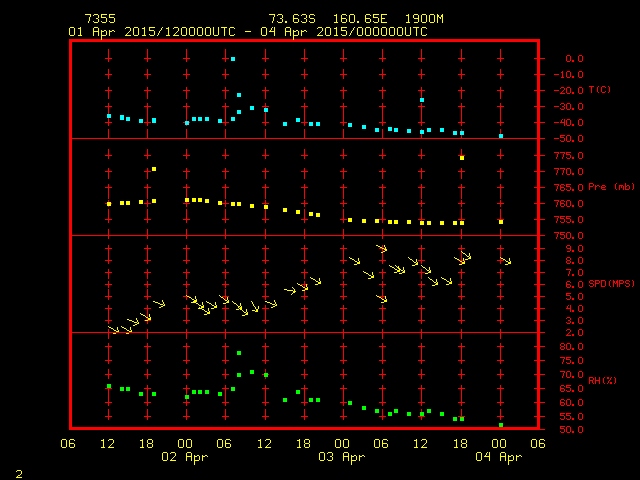
Task: Click the 760.0 pressure tick label
Action: (569, 204)
